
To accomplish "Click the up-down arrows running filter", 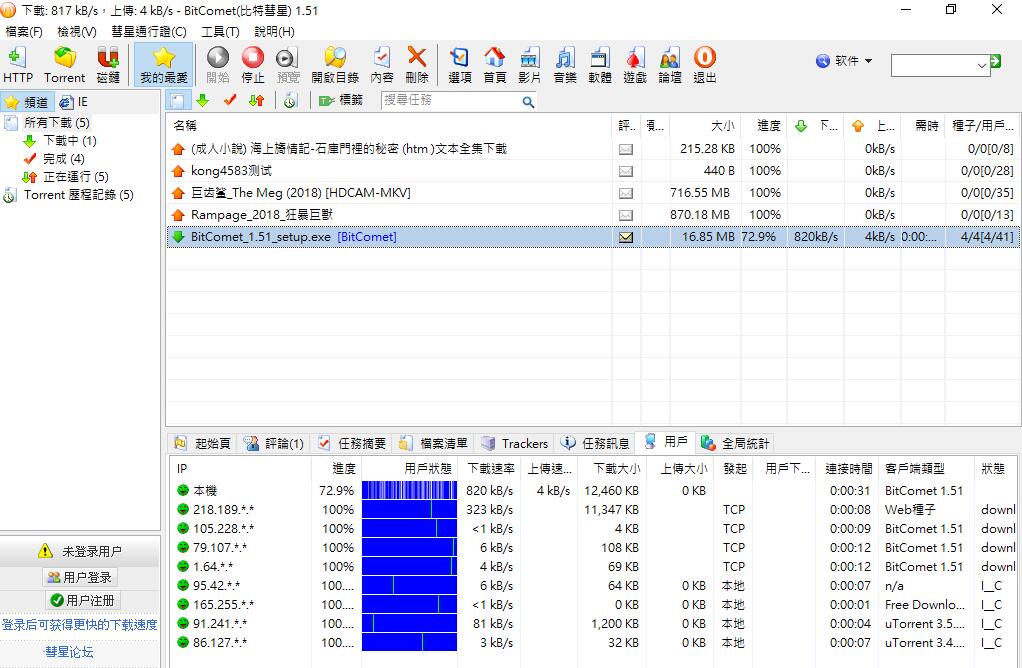I will click(x=257, y=100).
